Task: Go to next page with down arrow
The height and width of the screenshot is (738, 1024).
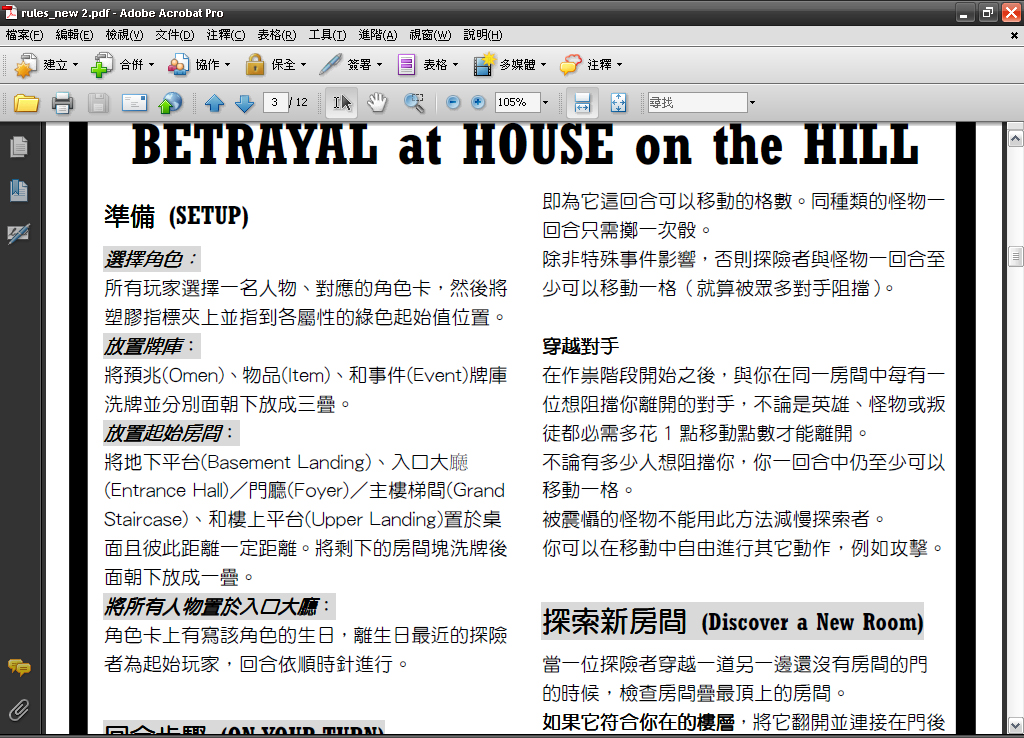Action: coord(244,103)
